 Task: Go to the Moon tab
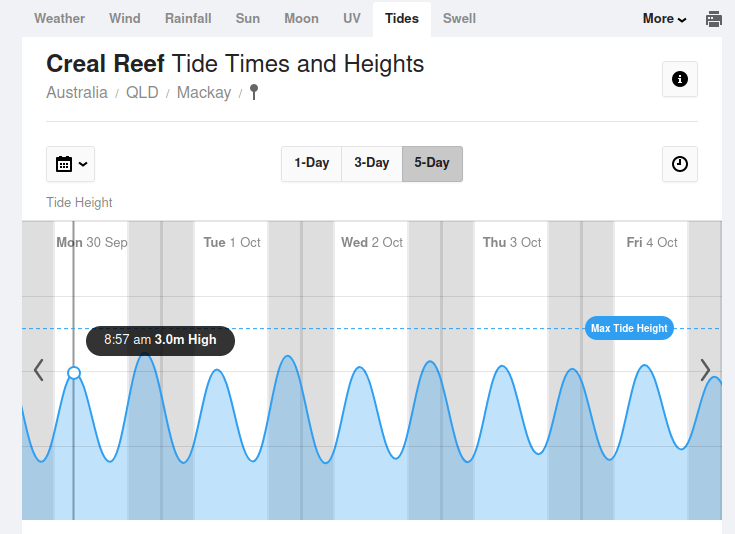point(301,18)
